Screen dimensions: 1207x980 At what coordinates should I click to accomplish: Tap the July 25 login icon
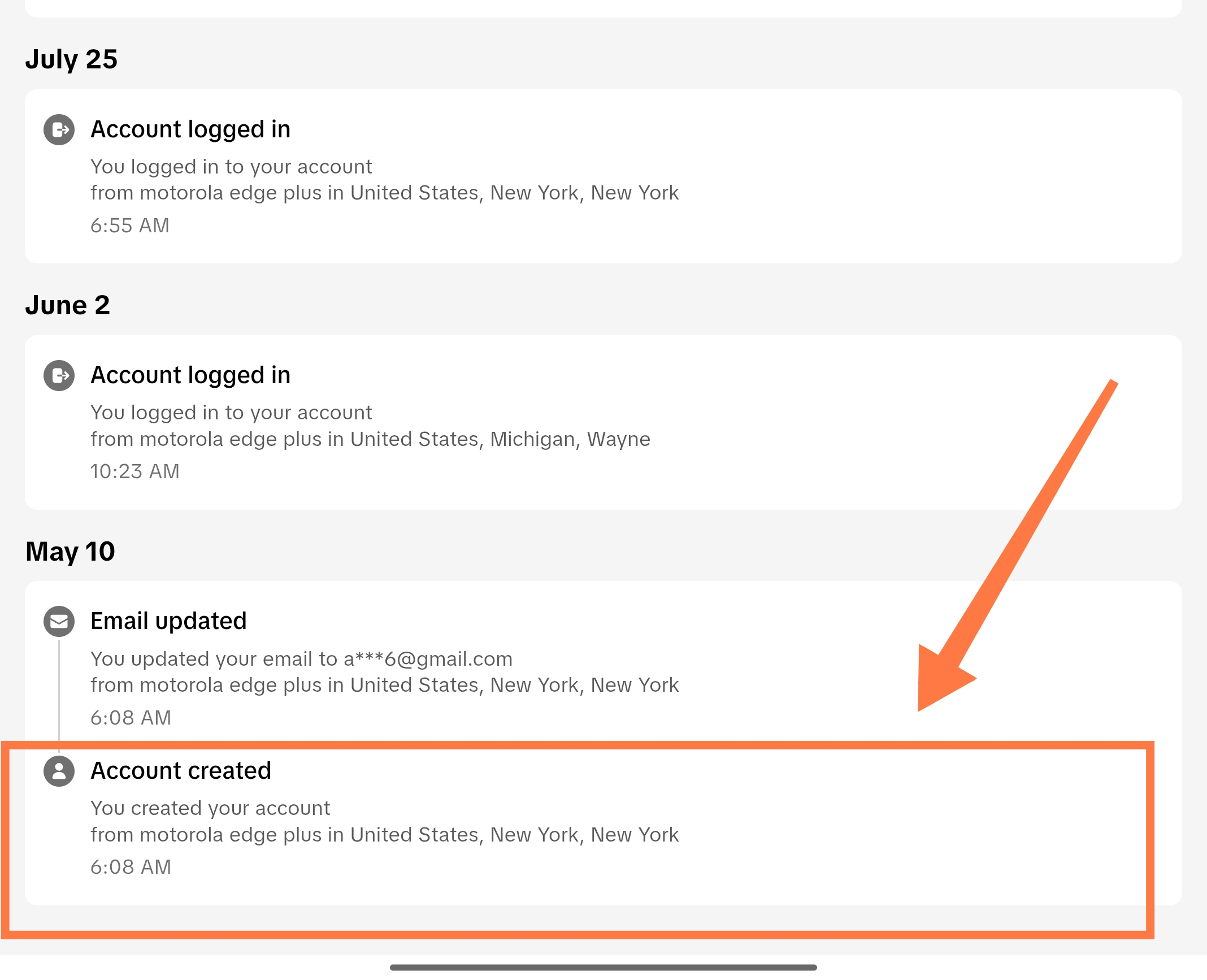[59, 130]
